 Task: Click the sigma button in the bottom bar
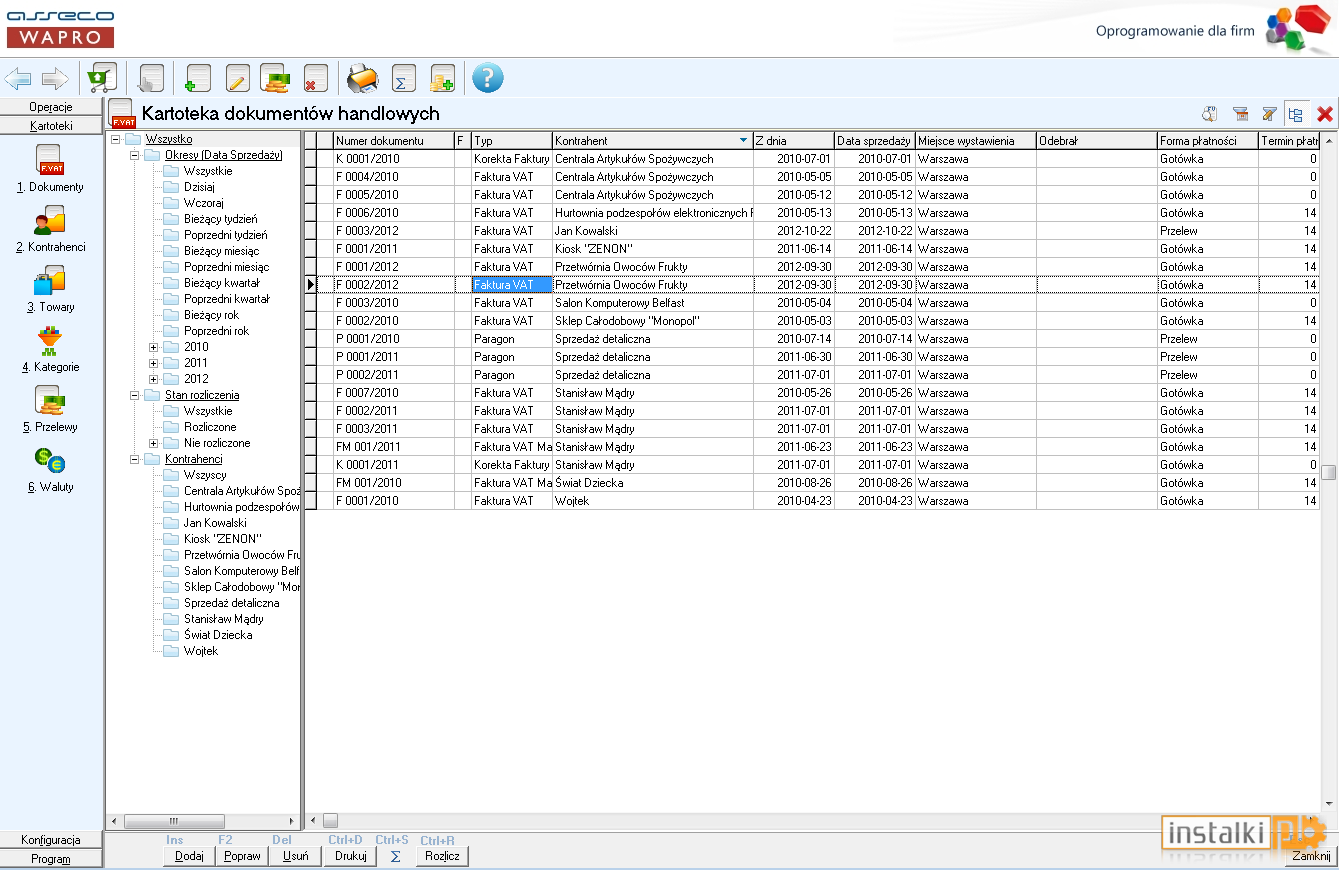395,856
